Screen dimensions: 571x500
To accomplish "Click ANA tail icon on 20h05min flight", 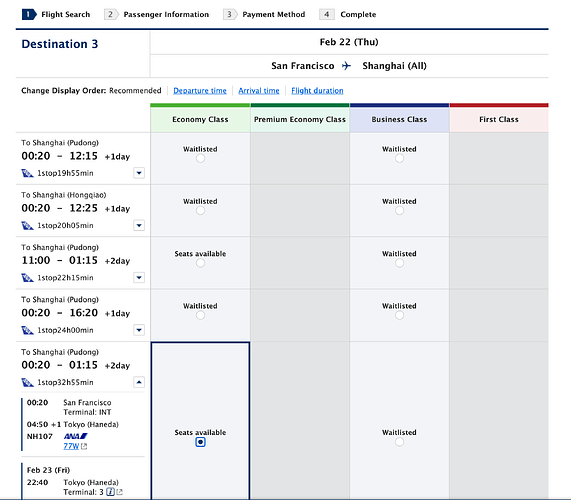I will pos(27,225).
